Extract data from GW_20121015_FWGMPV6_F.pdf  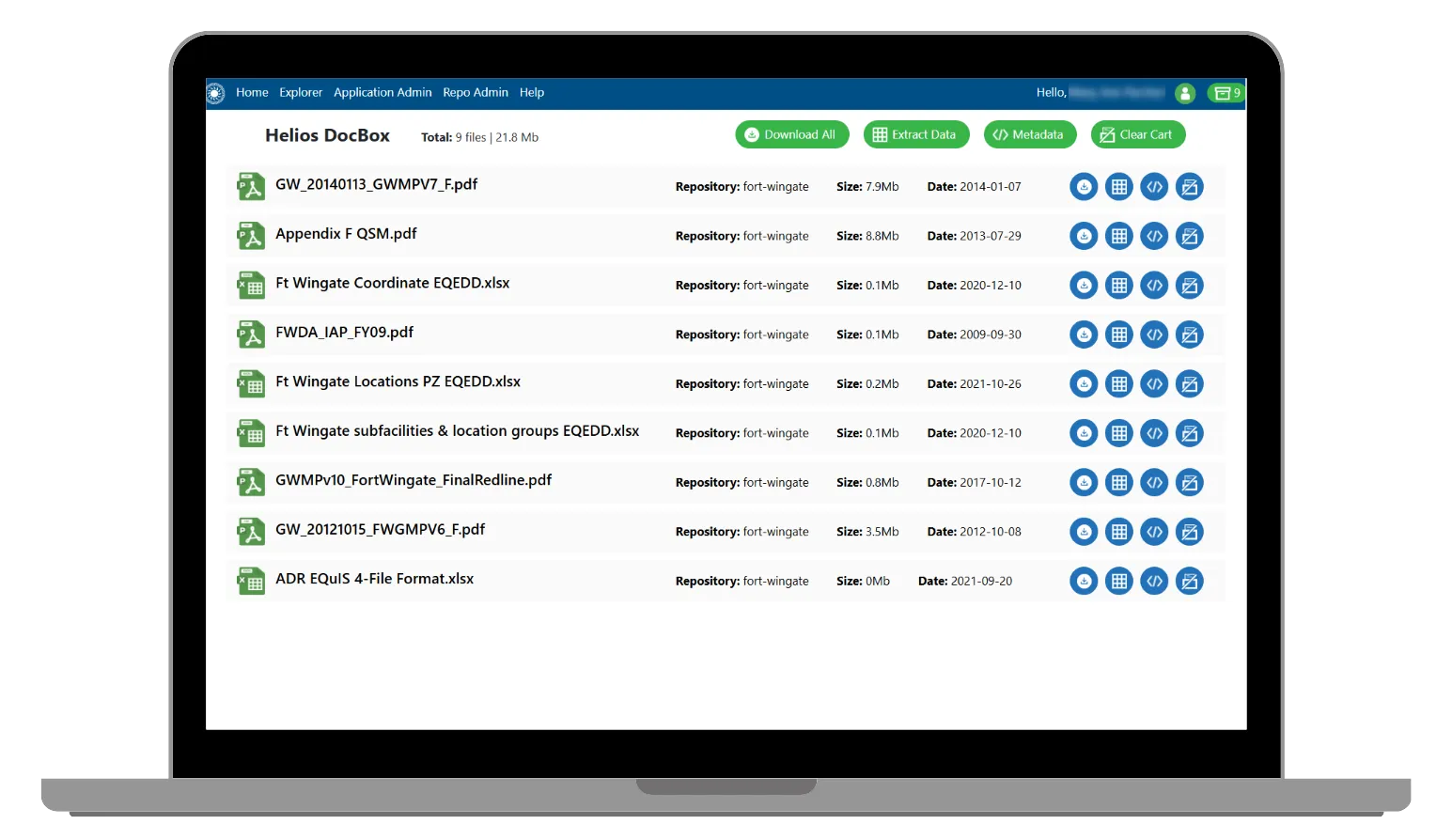[1119, 532]
